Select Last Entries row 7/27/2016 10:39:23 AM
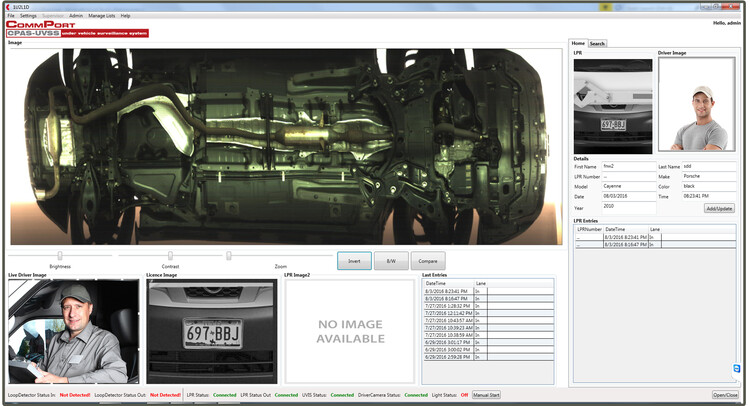Viewport: 750px width, 406px height. 487,328
